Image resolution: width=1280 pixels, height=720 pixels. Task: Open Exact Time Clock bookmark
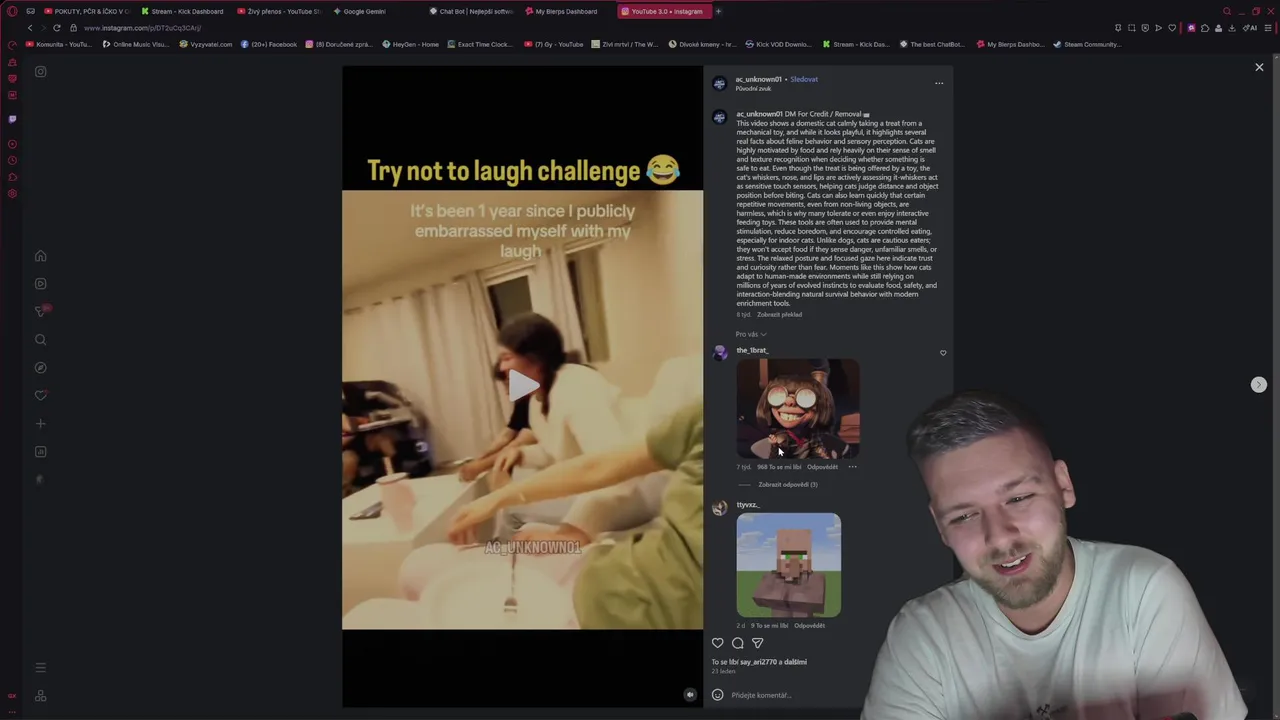coord(479,44)
